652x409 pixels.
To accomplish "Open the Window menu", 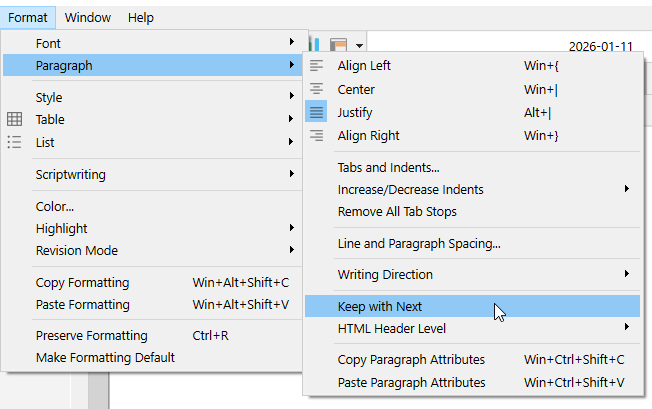I will [88, 17].
